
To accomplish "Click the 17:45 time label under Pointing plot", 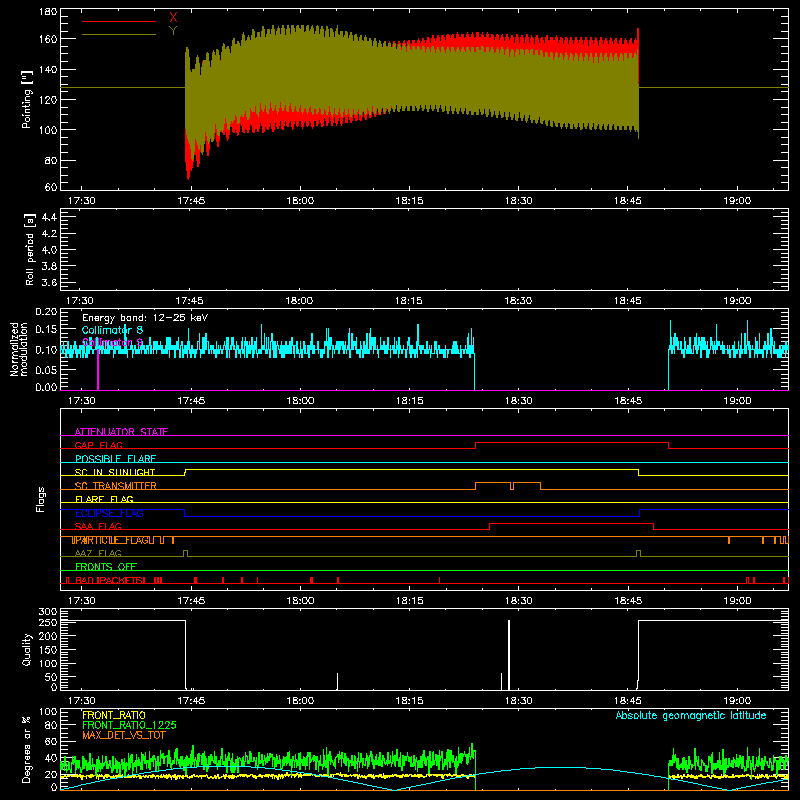I will [x=191, y=201].
